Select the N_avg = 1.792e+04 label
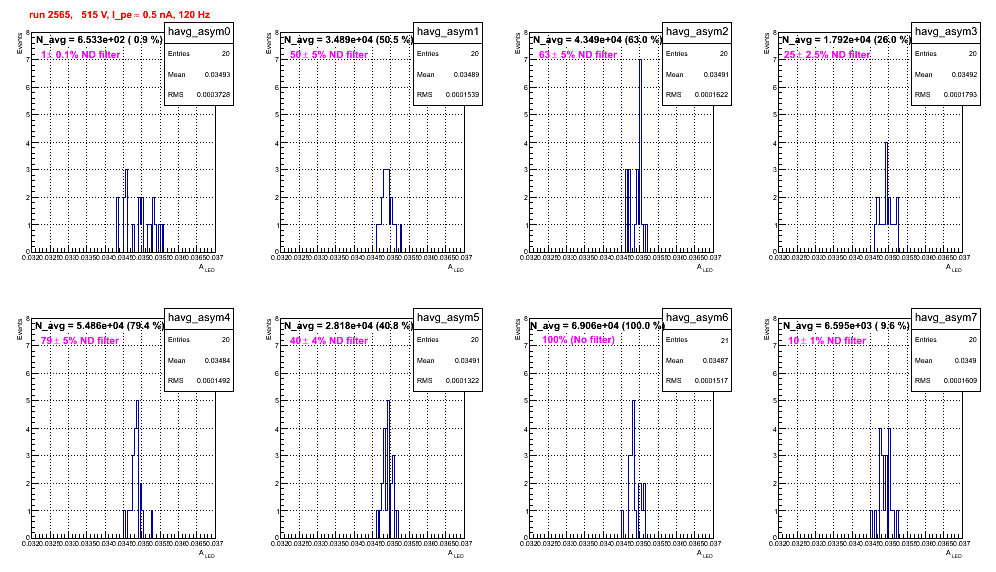Viewport: 996px width, 572px height. [845, 39]
